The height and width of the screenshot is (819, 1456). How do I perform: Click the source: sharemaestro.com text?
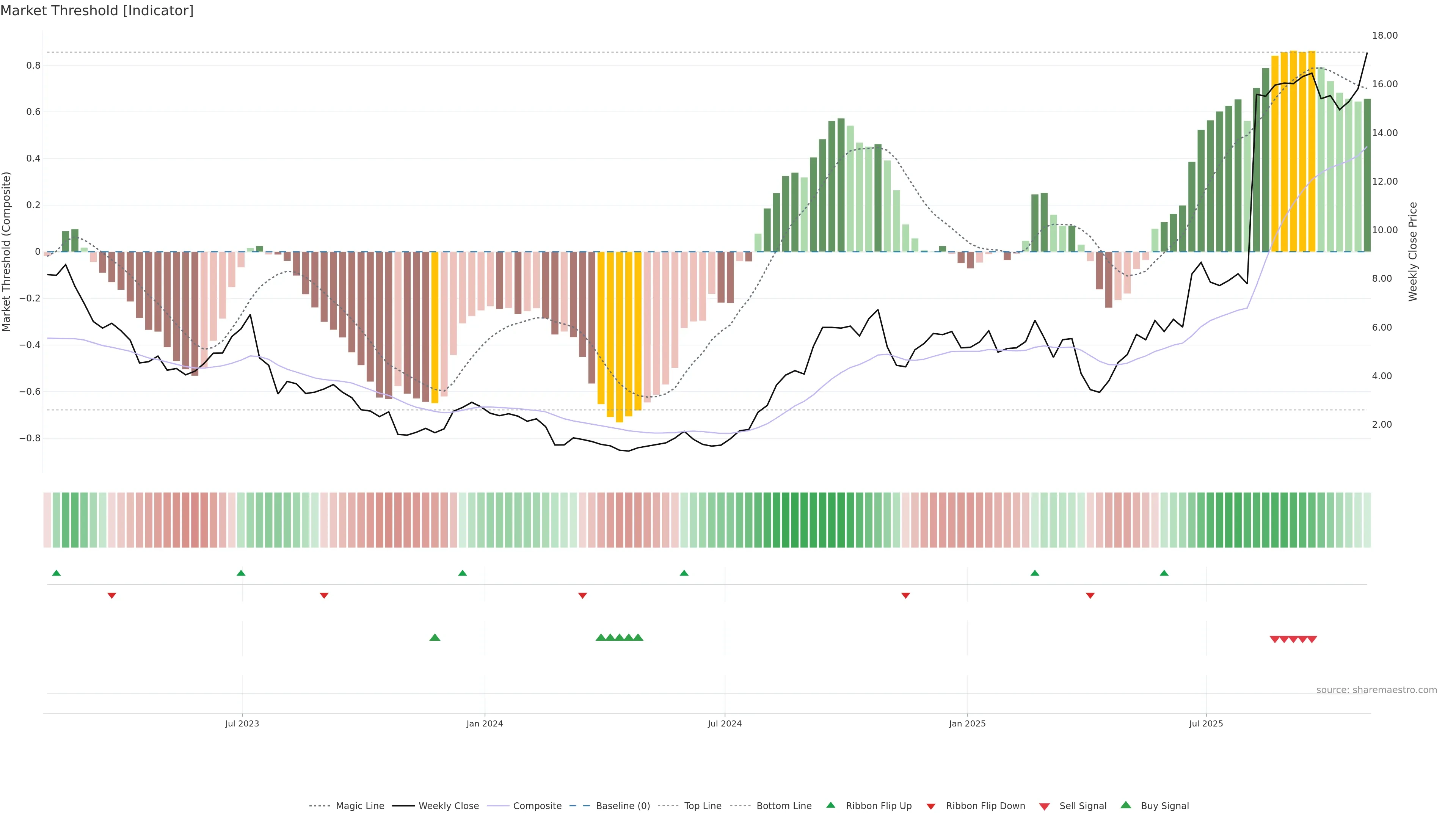click(1376, 690)
